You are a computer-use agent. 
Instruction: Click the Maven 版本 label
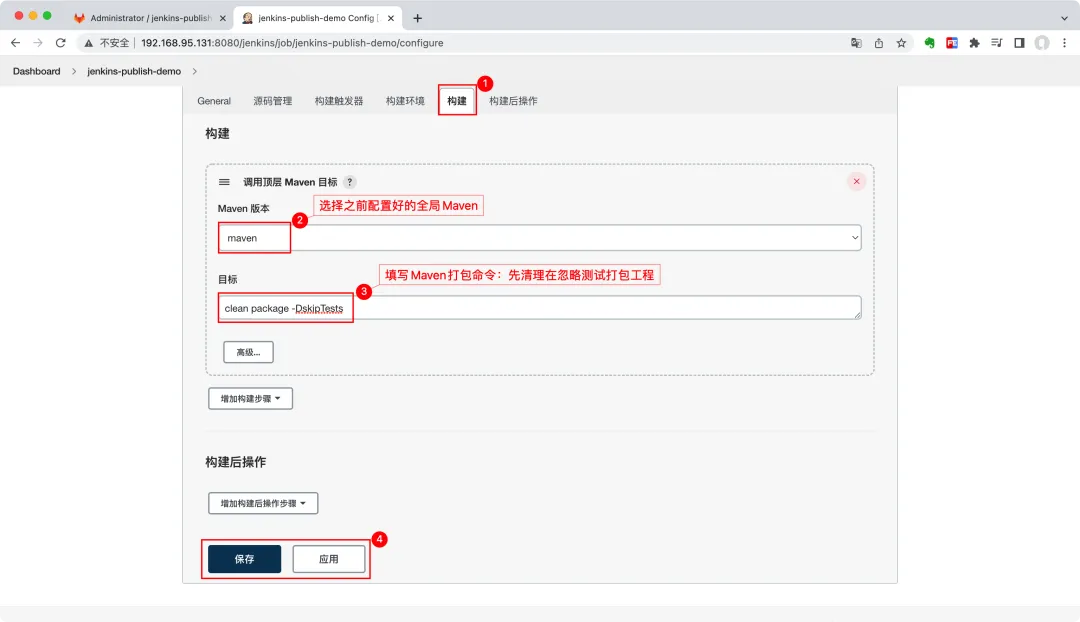[x=244, y=208]
